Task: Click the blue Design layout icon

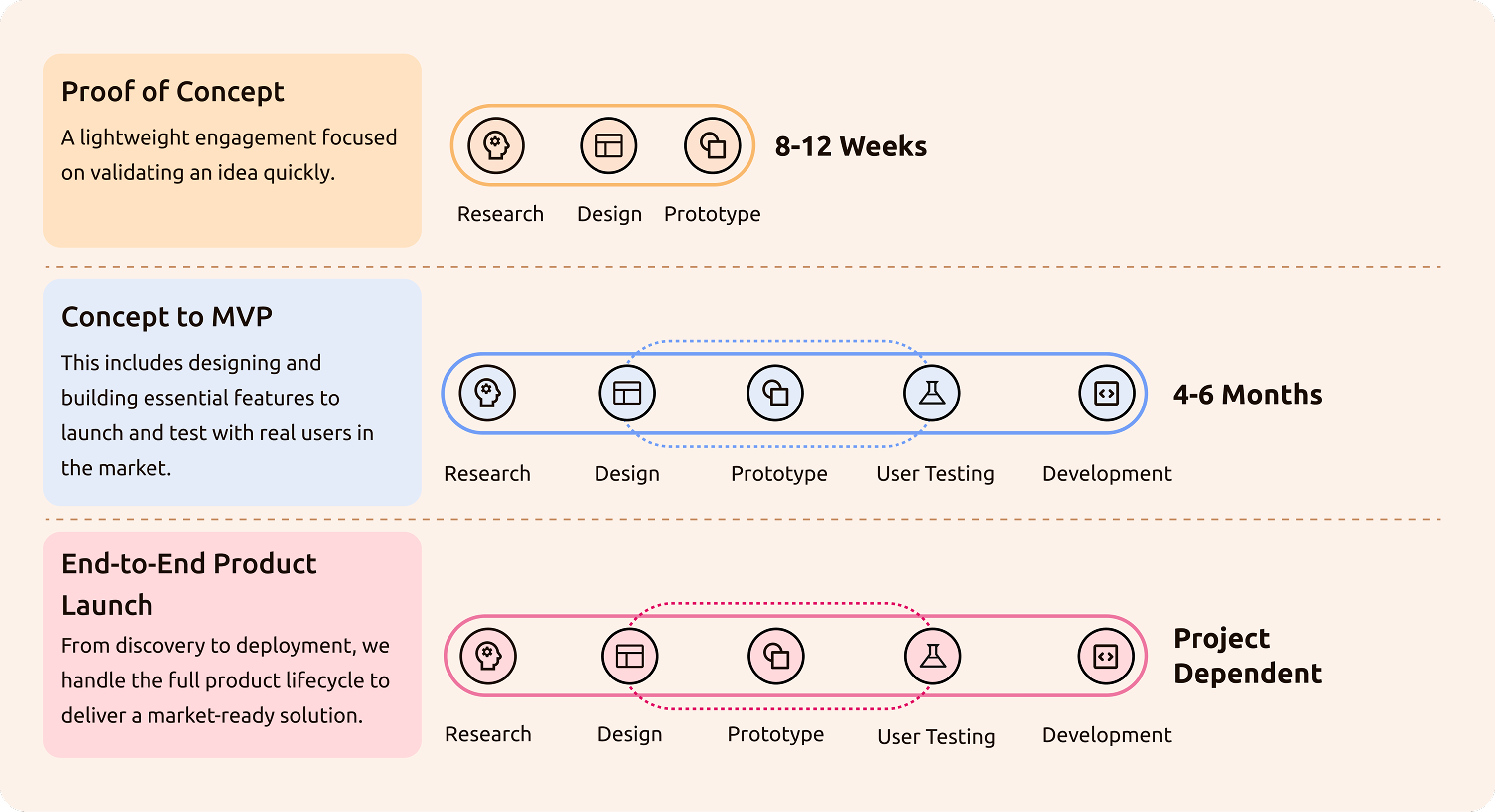Action: 627,393
